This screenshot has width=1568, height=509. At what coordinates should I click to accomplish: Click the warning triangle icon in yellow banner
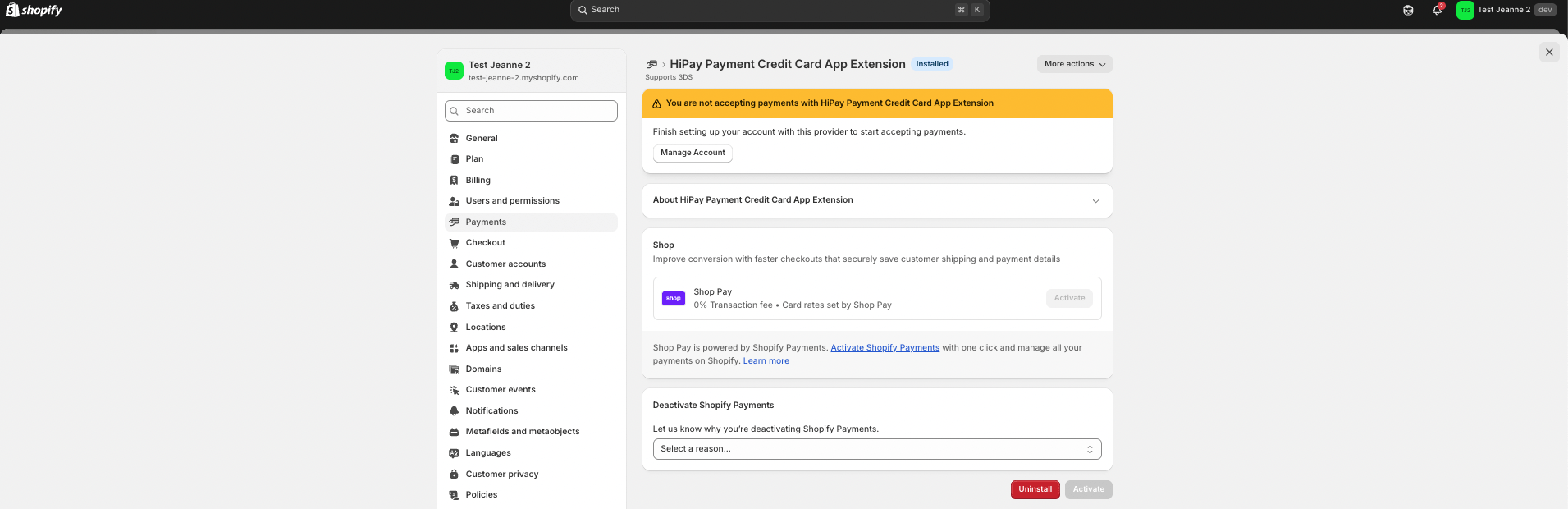click(656, 104)
